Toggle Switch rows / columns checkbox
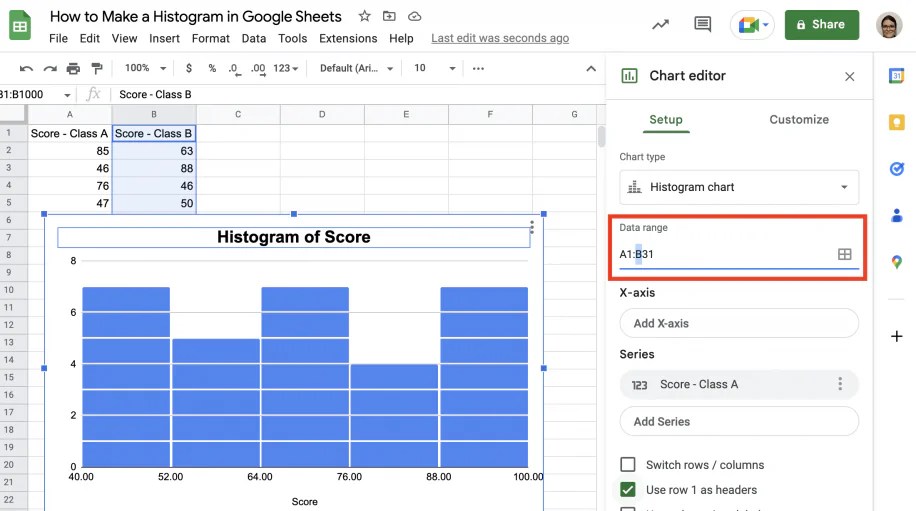Viewport: 916px width, 511px height. click(627, 464)
